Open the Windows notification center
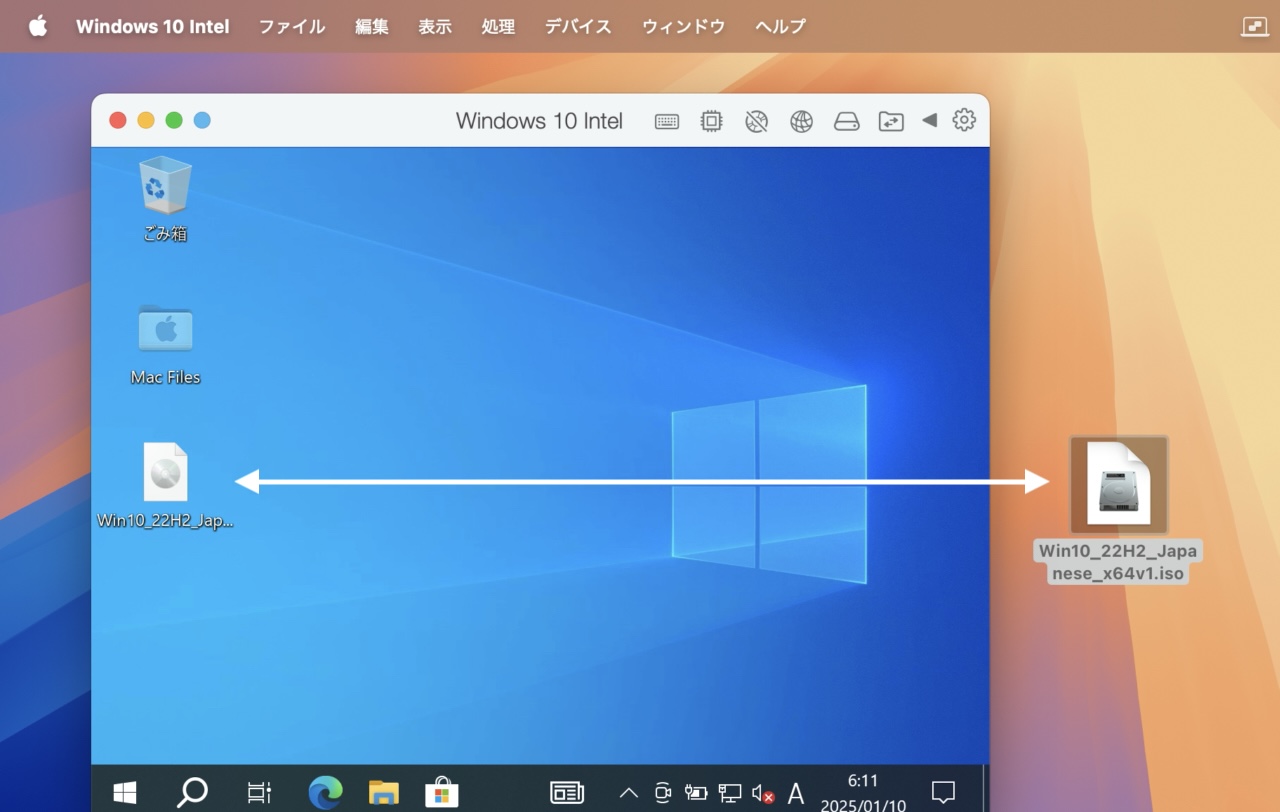This screenshot has height=812, width=1280. pos(943,793)
